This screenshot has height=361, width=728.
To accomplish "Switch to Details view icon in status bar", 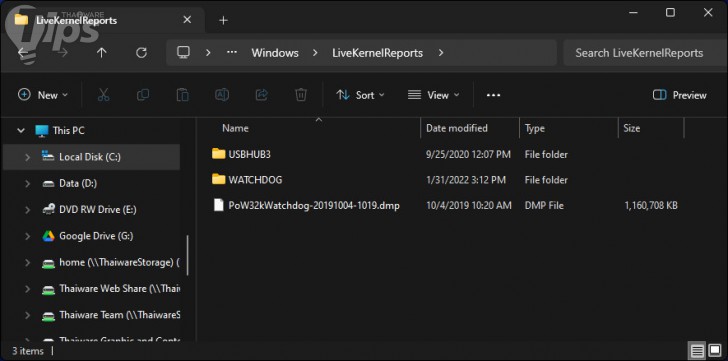I will [x=696, y=350].
